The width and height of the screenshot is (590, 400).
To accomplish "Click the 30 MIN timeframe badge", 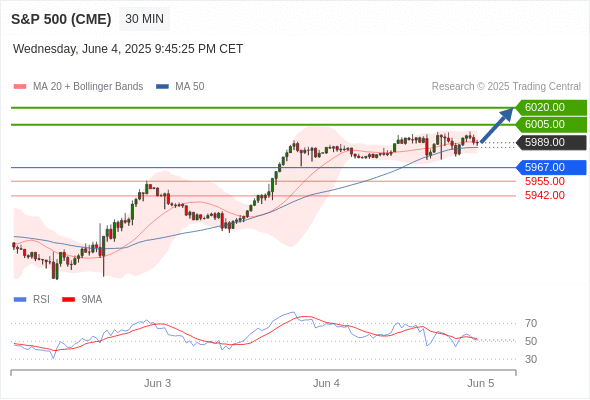I will [144, 19].
